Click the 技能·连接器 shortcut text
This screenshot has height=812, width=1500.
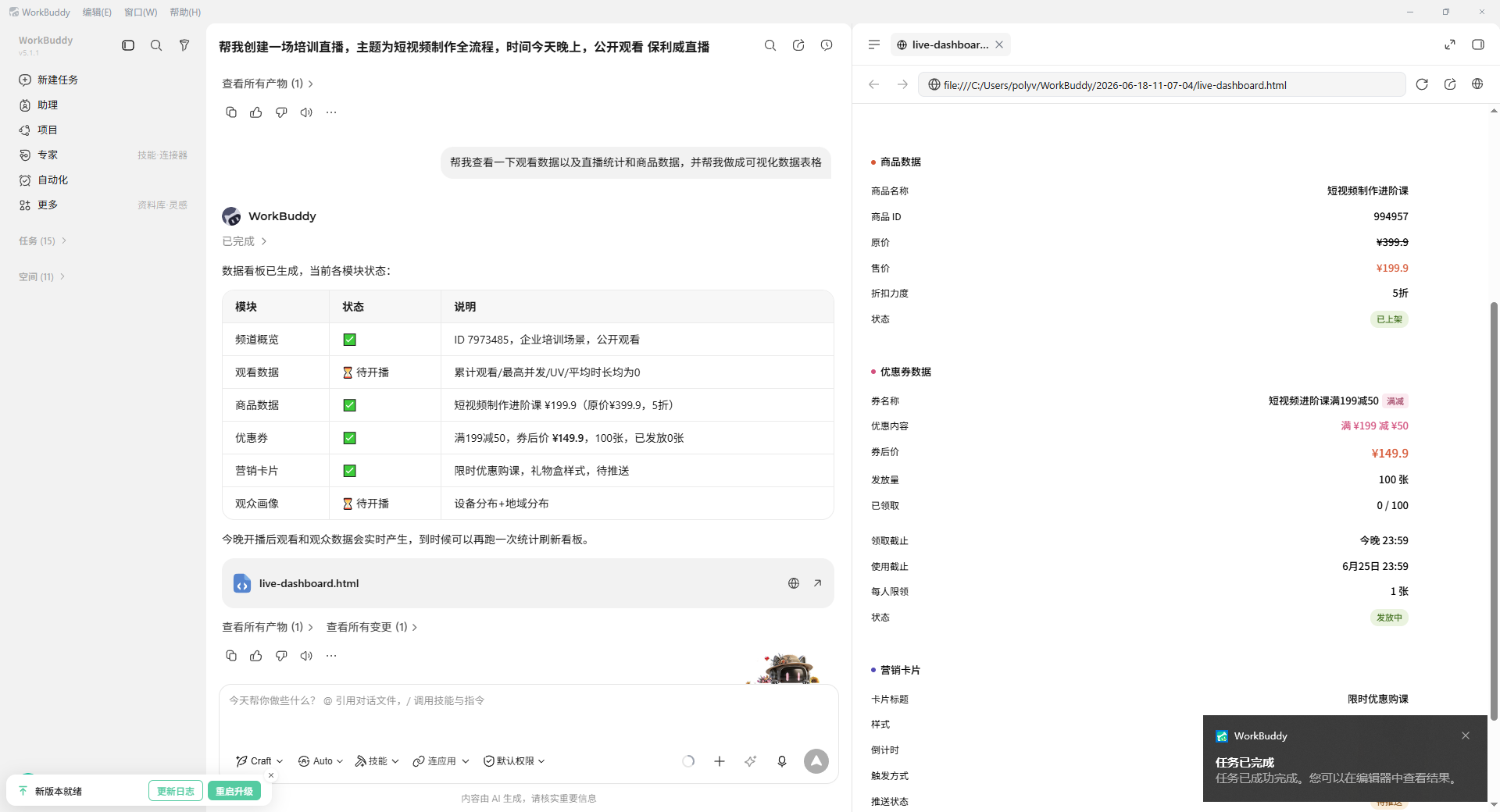(162, 155)
